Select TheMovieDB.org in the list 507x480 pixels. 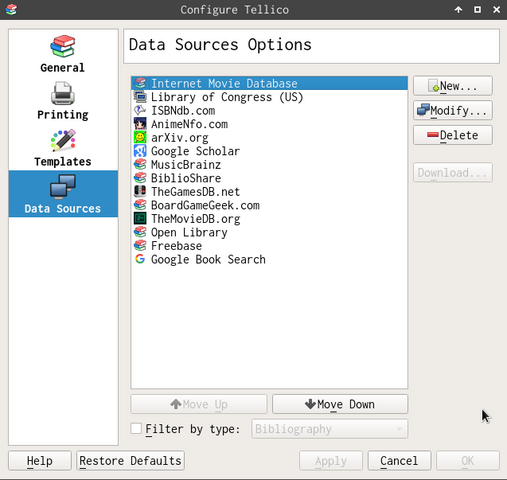pyautogui.click(x=195, y=219)
